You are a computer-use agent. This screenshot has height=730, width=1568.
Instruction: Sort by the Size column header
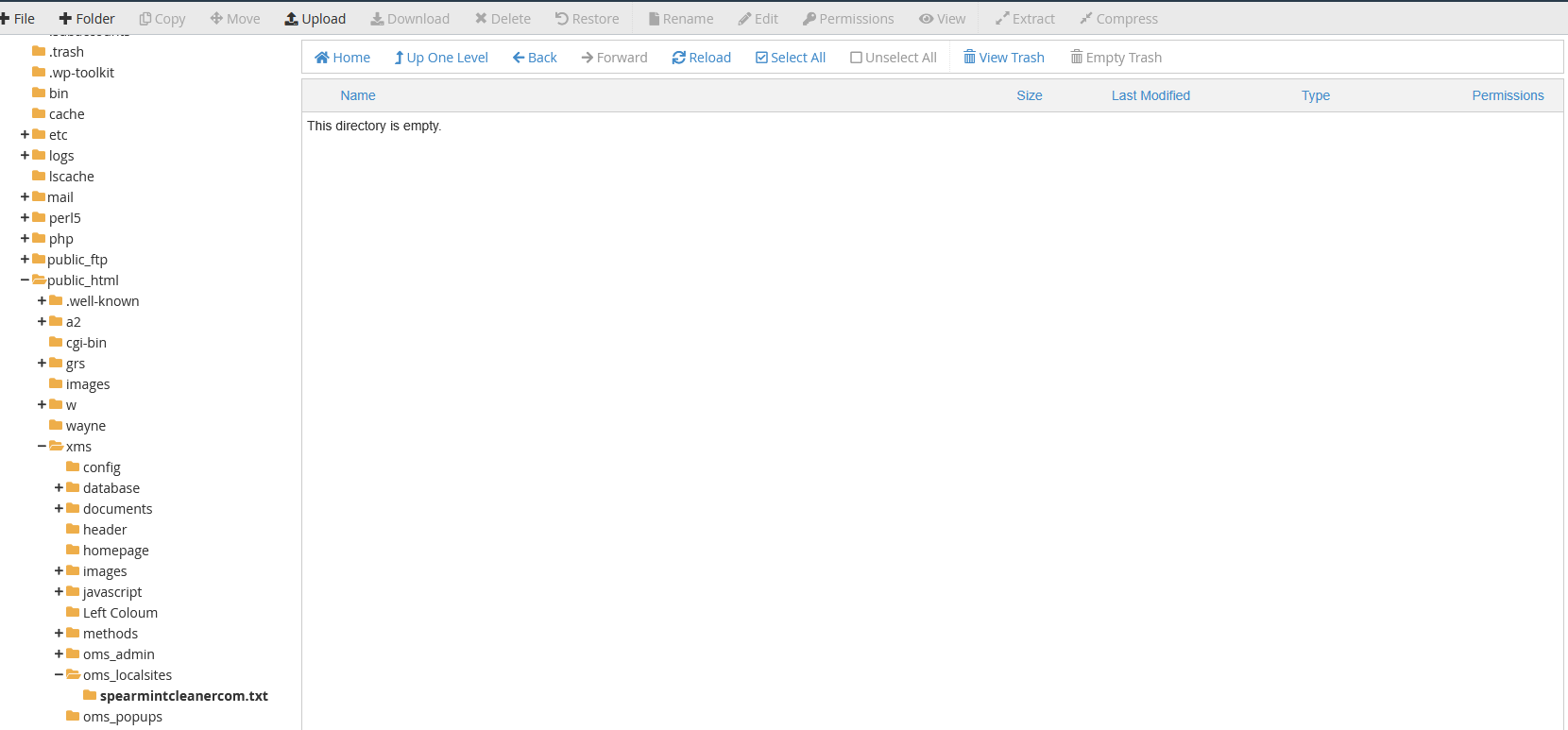click(1029, 95)
